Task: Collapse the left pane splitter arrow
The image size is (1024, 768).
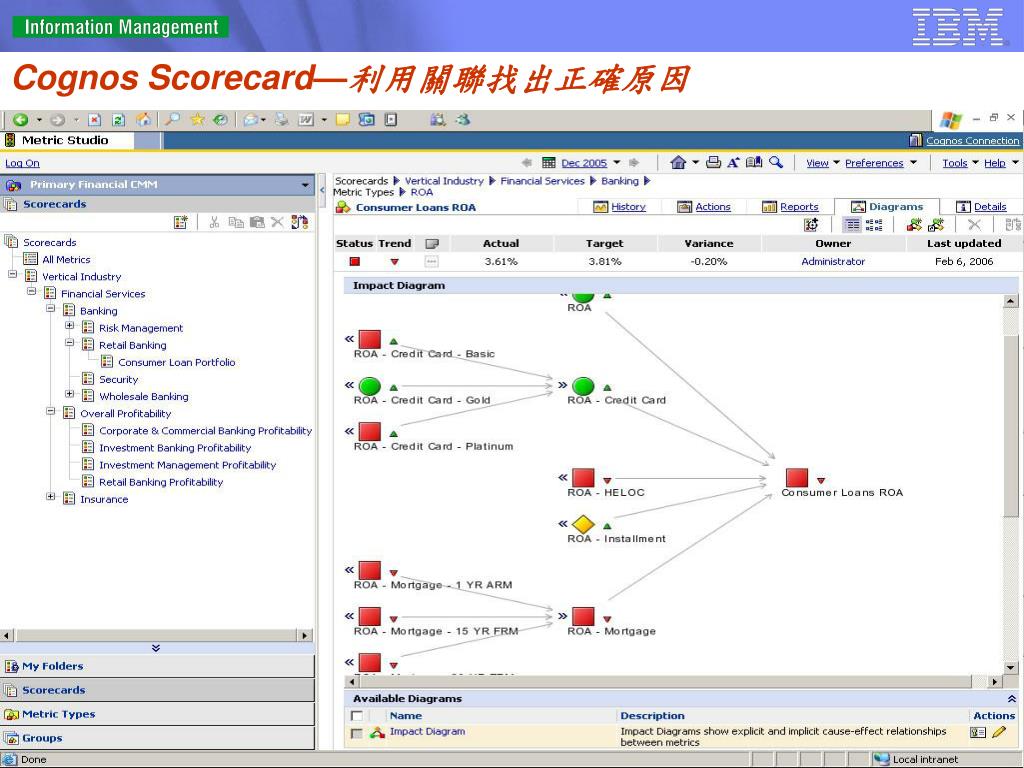Action: 322,190
